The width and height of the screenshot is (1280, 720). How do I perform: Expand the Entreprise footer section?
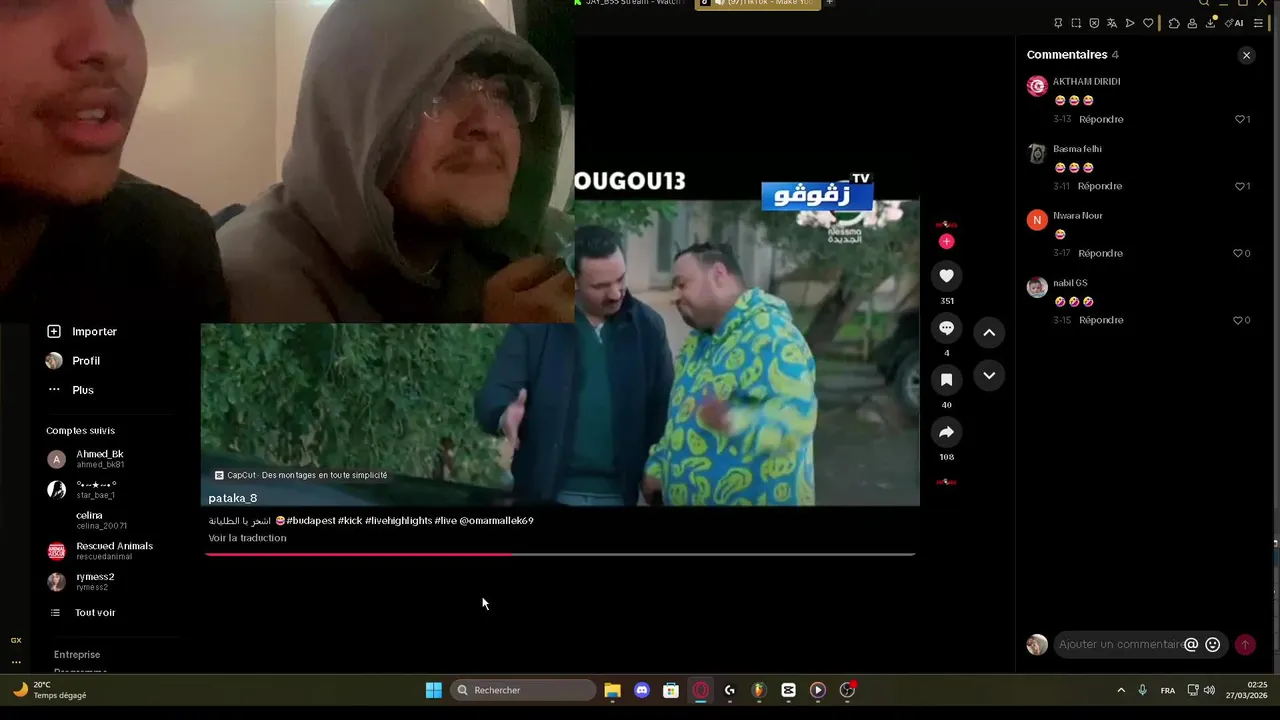click(77, 655)
